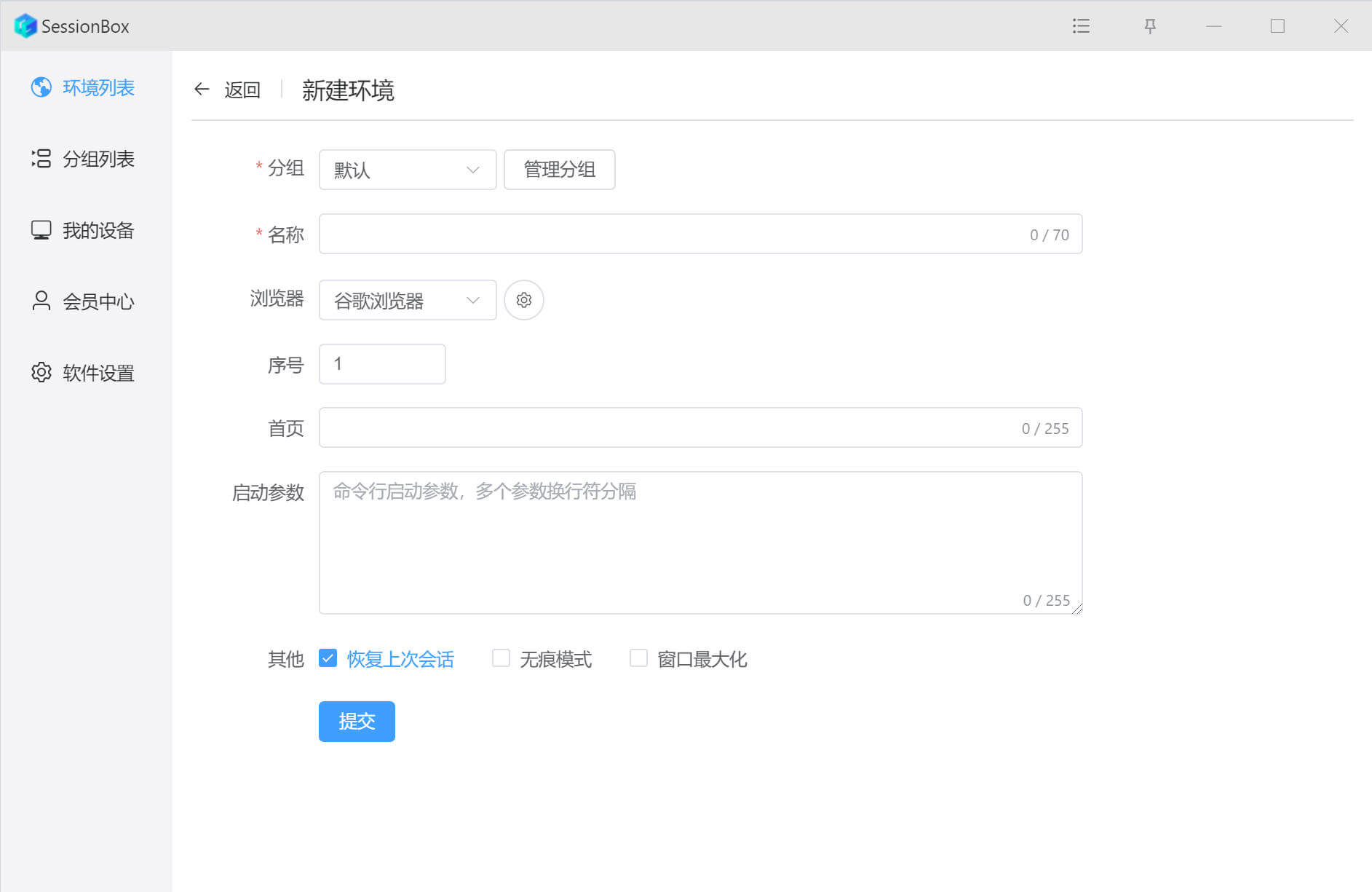Viewport: 1372px width, 892px height.
Task: Click the SessionBox logo icon
Action: [x=25, y=26]
